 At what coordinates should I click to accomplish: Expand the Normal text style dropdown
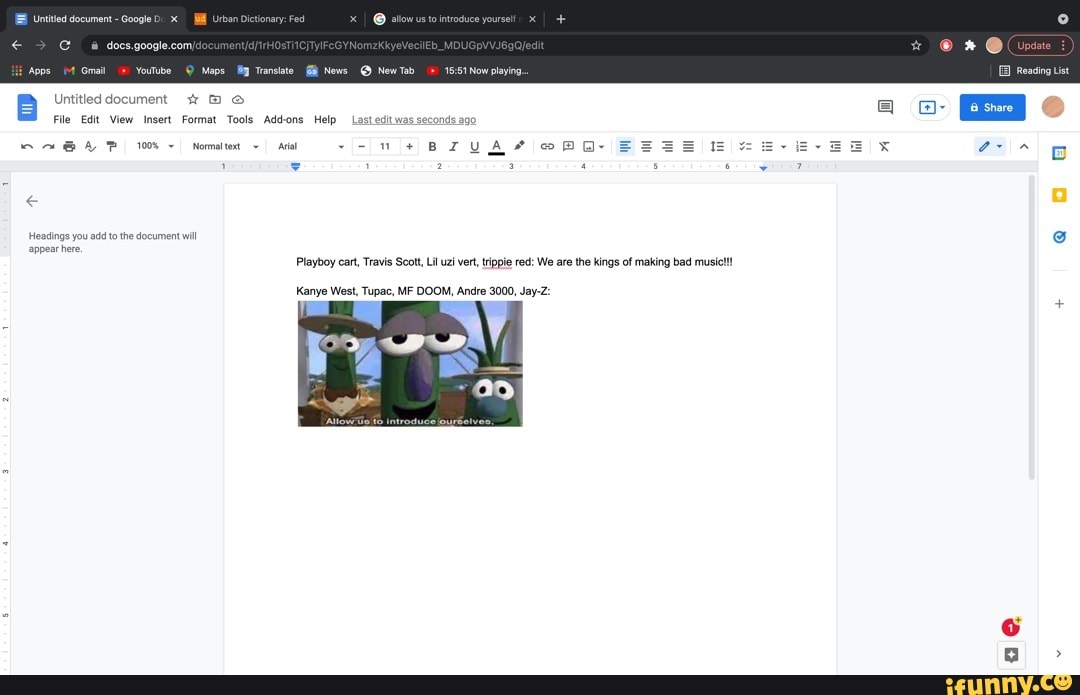225,146
